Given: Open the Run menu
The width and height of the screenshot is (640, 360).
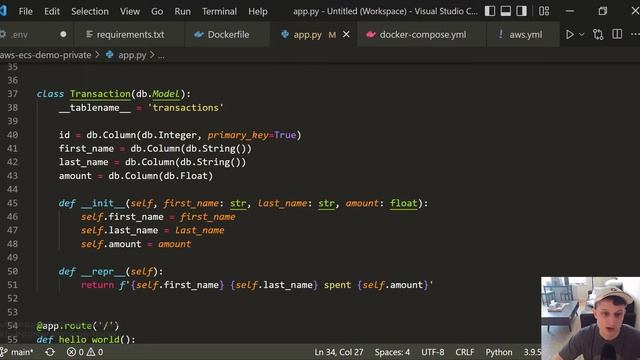Looking at the screenshot, I should tap(182, 11).
